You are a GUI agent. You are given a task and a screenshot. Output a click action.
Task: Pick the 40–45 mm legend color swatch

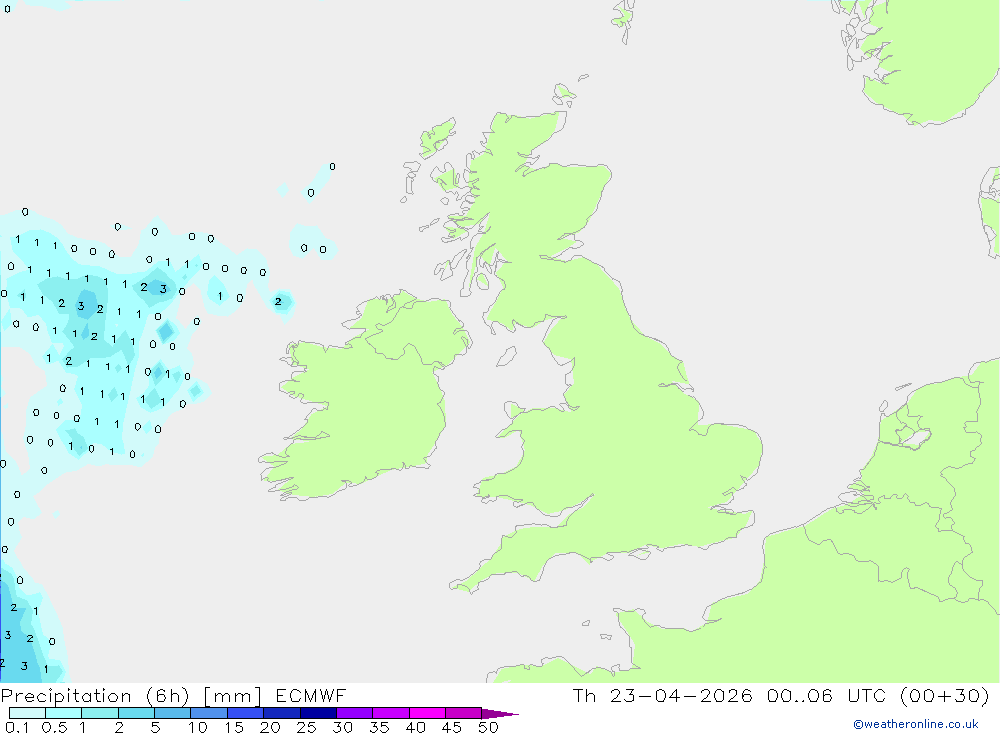pos(427,713)
